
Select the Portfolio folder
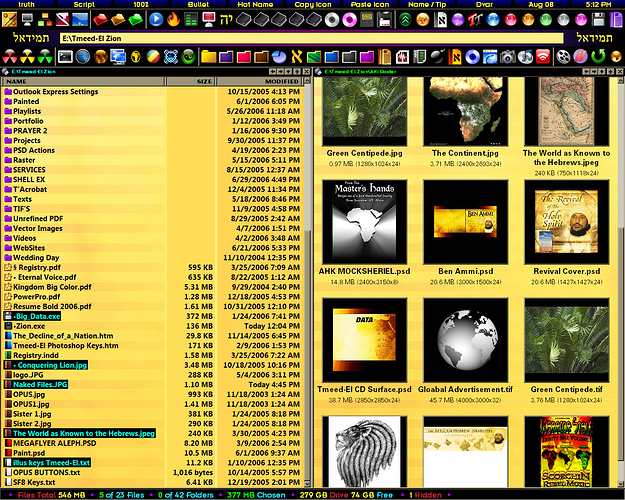tap(24, 121)
